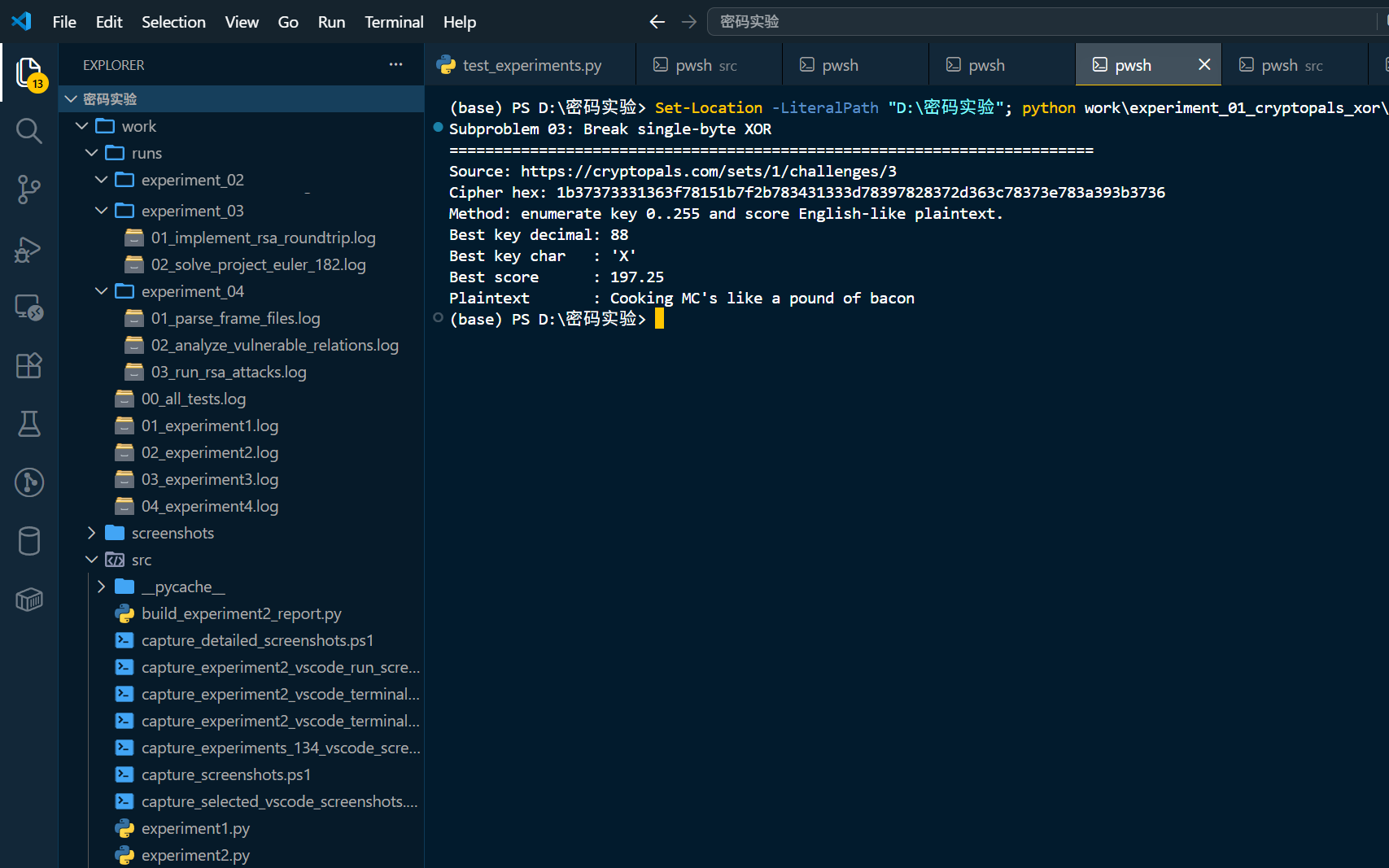1389x868 pixels.
Task: Click the __pycache__ folder icon
Action: point(124,587)
